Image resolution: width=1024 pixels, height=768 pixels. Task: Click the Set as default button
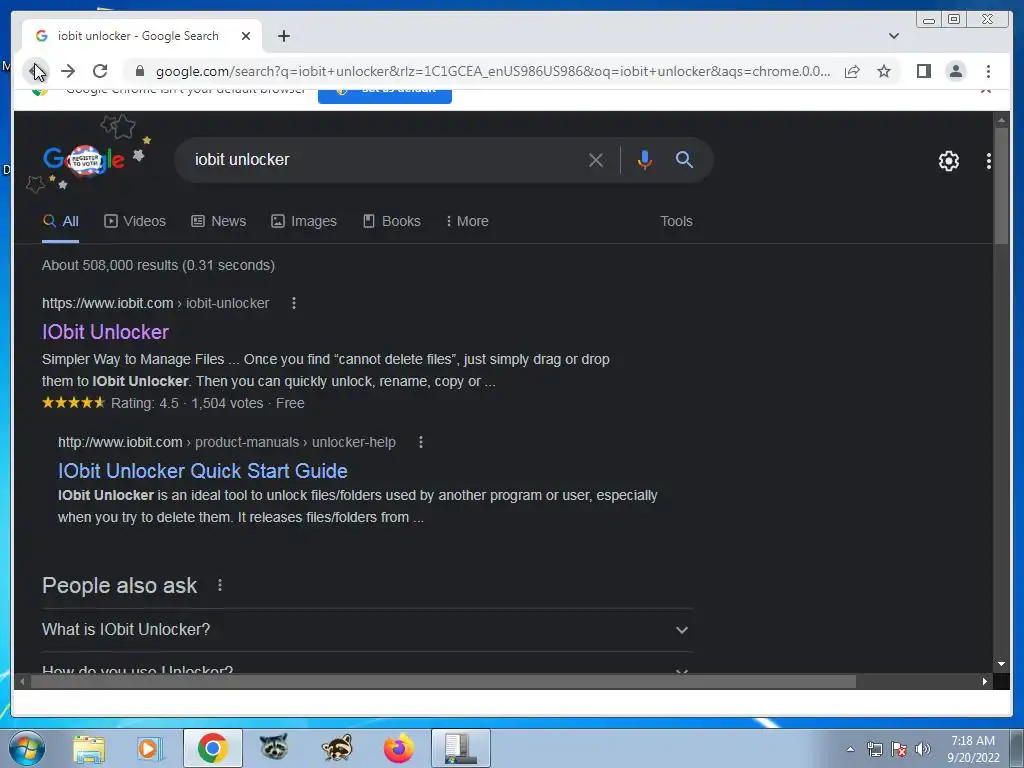point(385,94)
